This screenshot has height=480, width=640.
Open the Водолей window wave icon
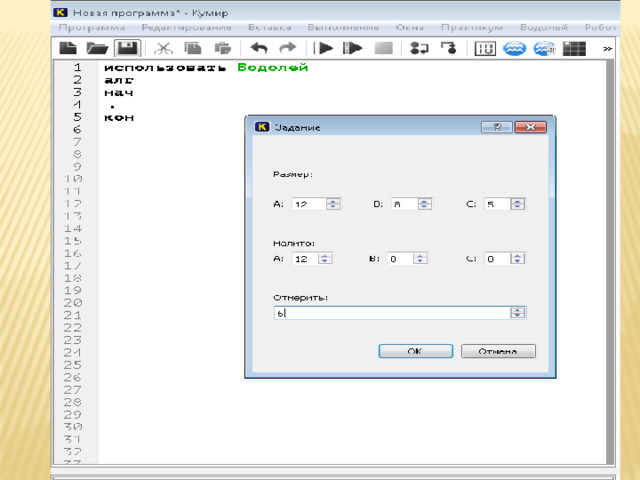pos(515,48)
